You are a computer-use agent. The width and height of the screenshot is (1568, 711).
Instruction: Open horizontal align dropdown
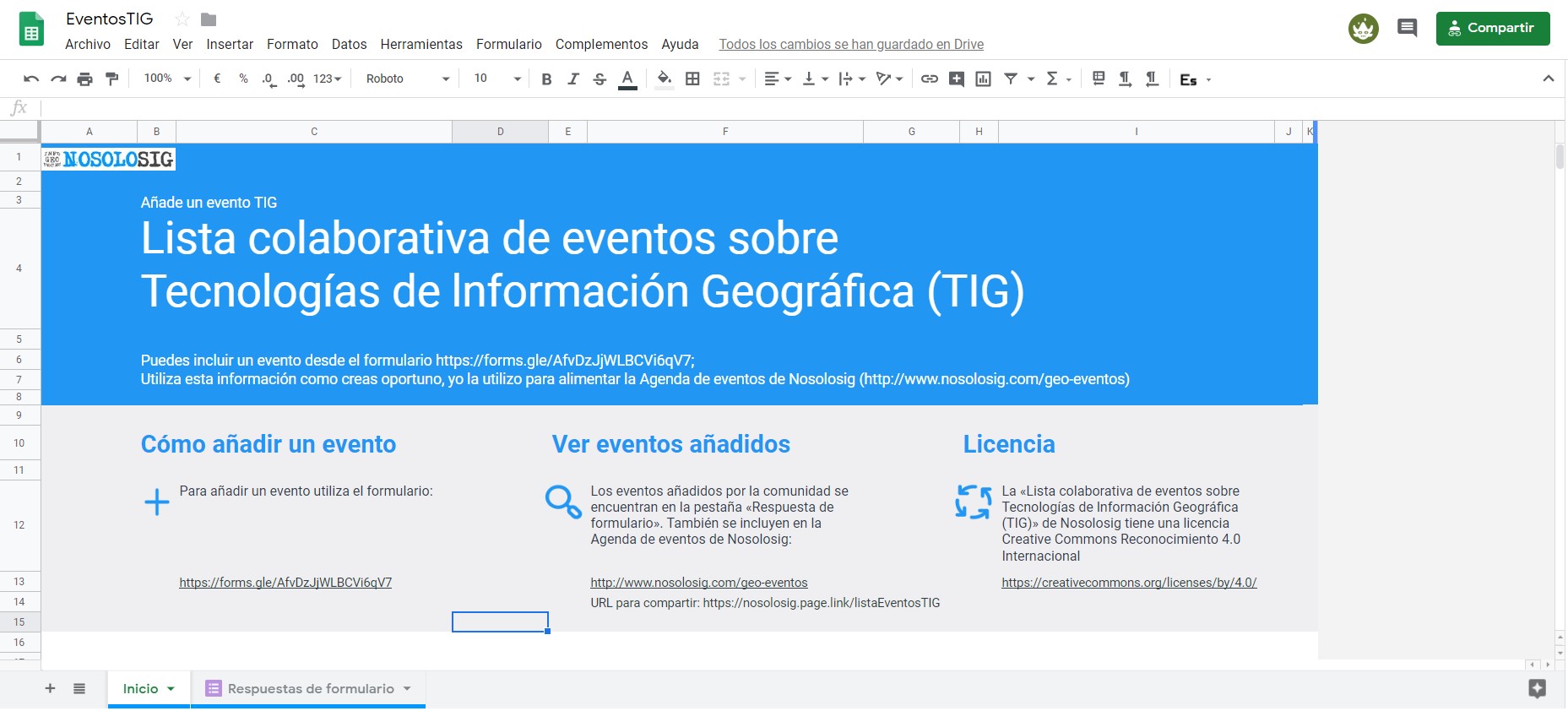[x=777, y=79]
